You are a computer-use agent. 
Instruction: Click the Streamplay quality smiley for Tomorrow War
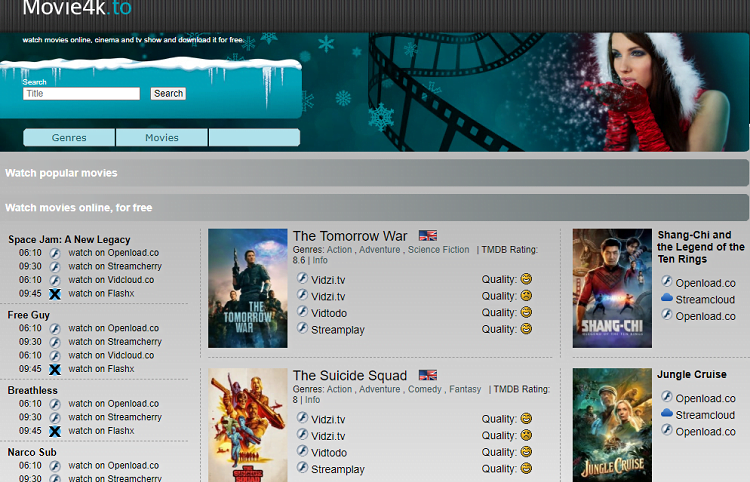(526, 329)
